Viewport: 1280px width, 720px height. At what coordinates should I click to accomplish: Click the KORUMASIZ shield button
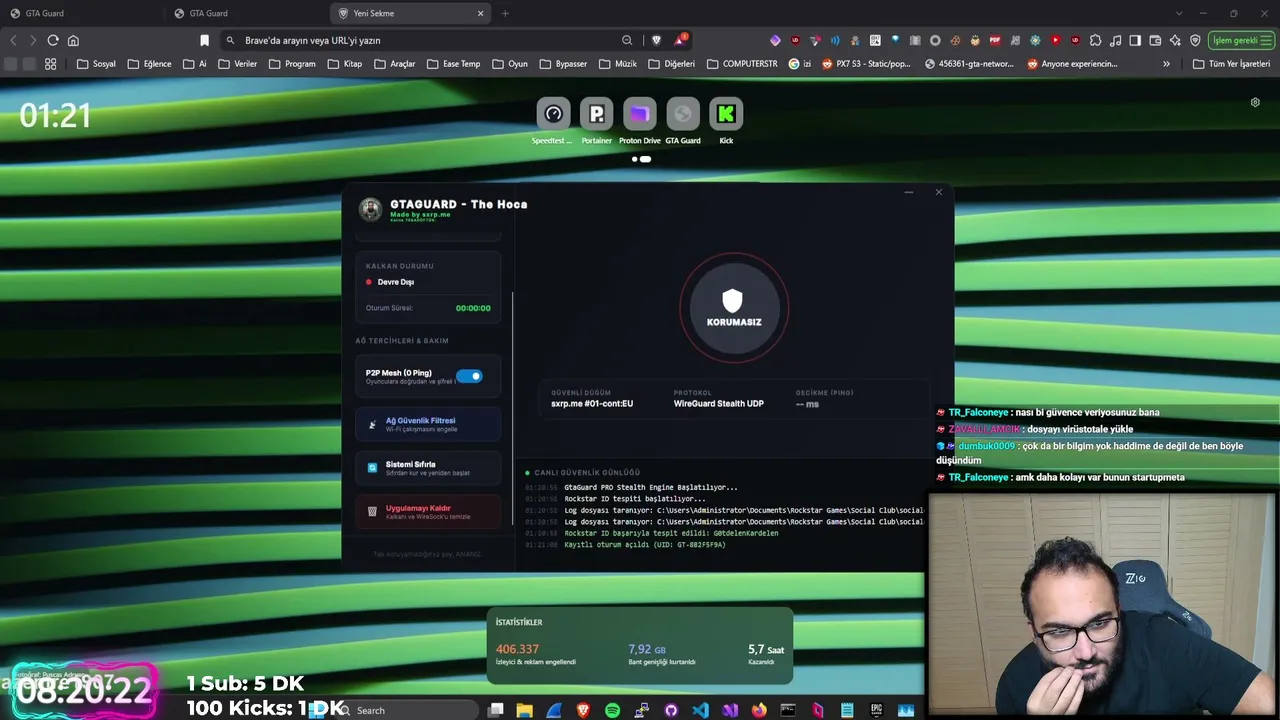(734, 308)
